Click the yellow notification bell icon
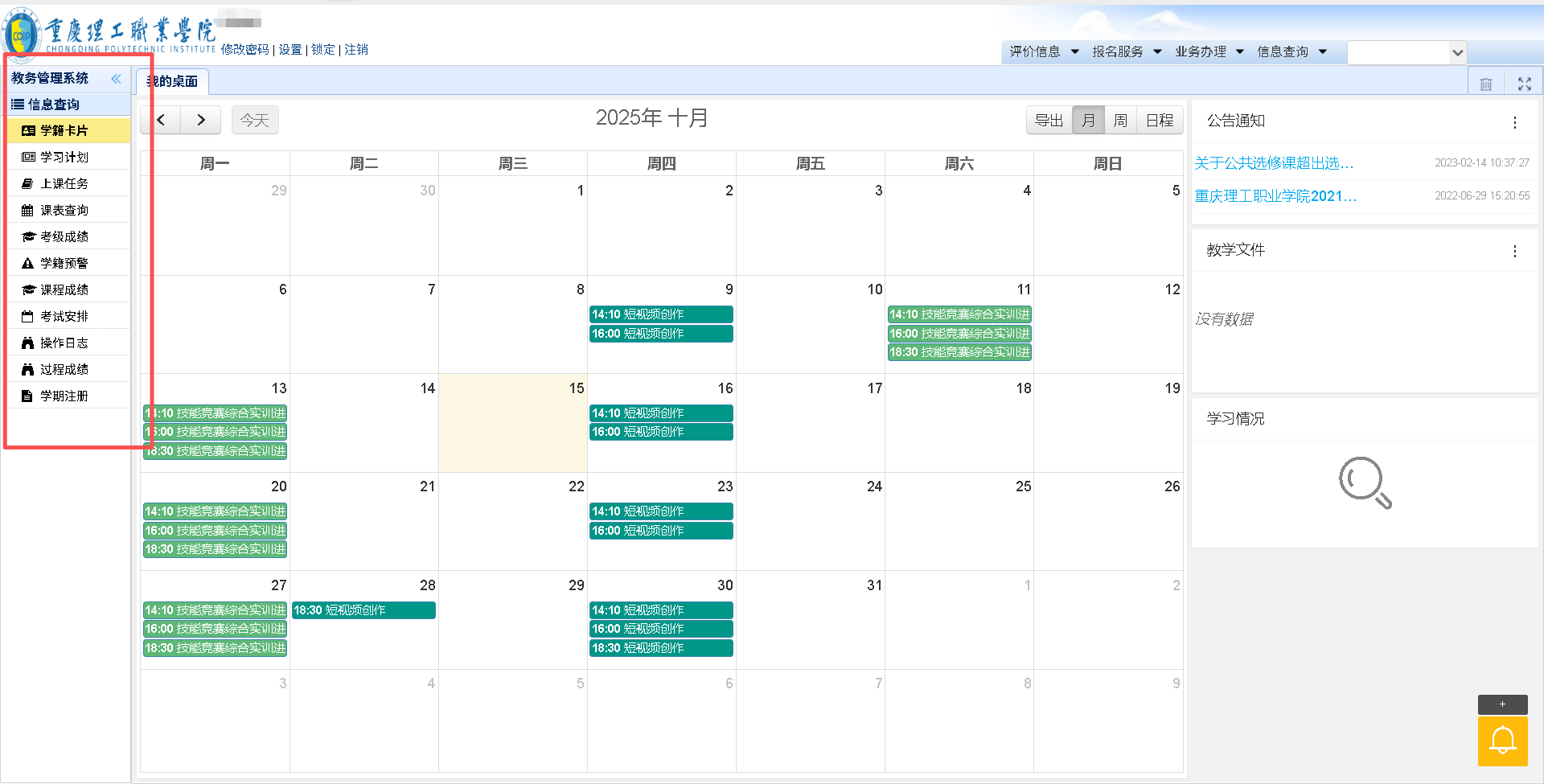This screenshot has width=1544, height=784. coord(1502,741)
